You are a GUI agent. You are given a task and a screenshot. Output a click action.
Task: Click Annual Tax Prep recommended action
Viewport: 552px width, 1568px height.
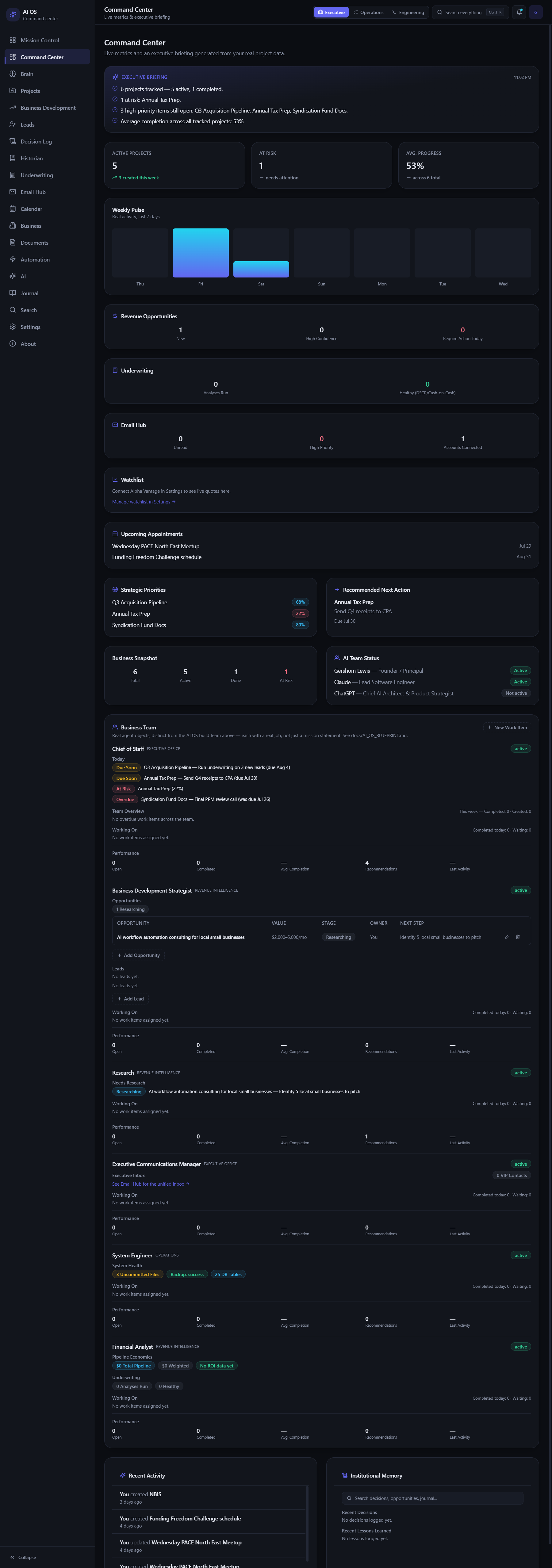[354, 602]
